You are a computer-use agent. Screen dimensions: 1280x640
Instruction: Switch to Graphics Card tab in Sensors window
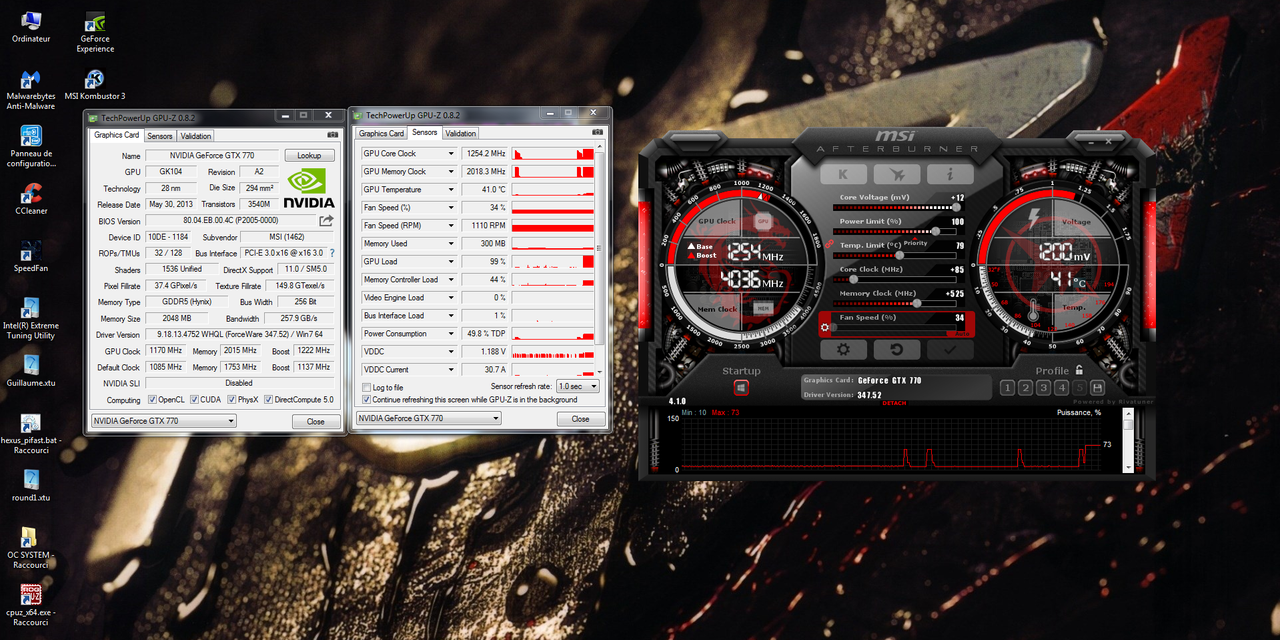(382, 133)
